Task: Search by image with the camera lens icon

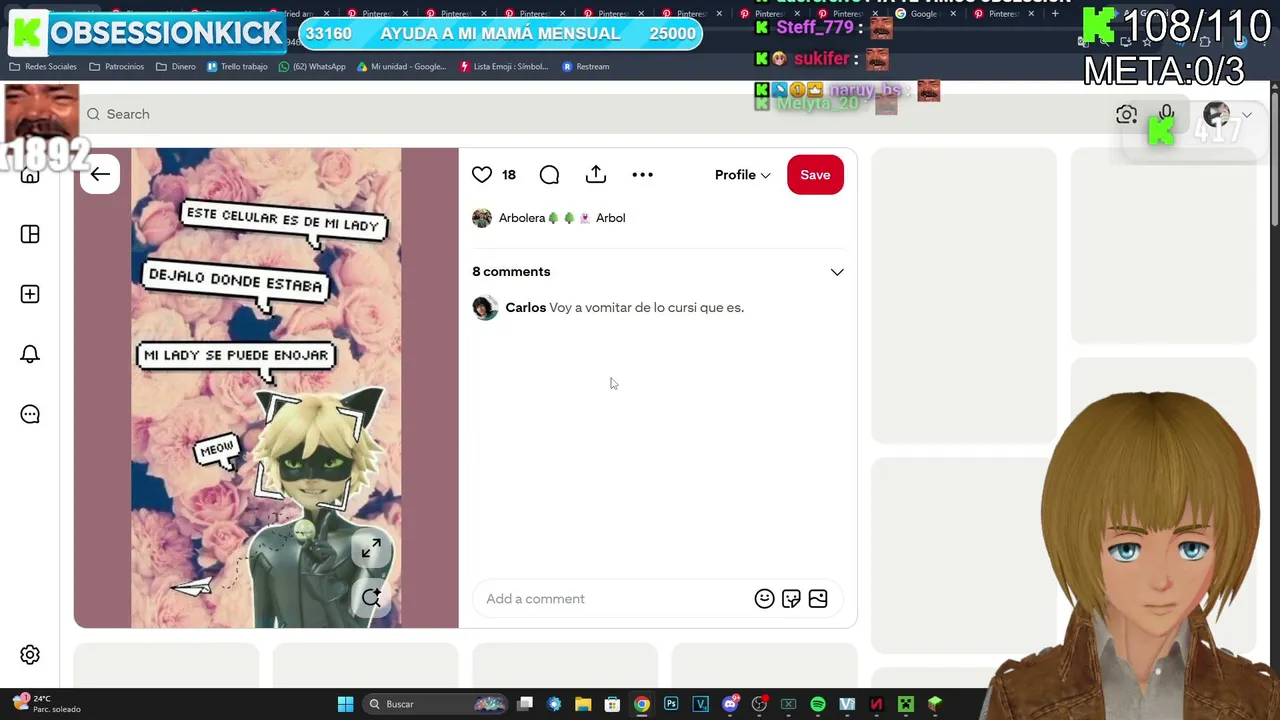Action: (1127, 115)
